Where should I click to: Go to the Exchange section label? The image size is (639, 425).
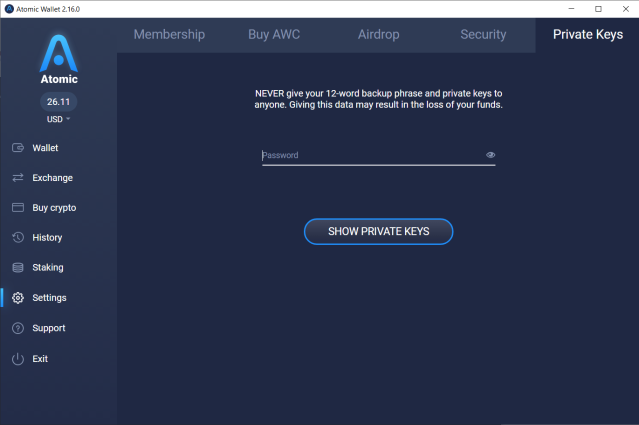(x=53, y=178)
